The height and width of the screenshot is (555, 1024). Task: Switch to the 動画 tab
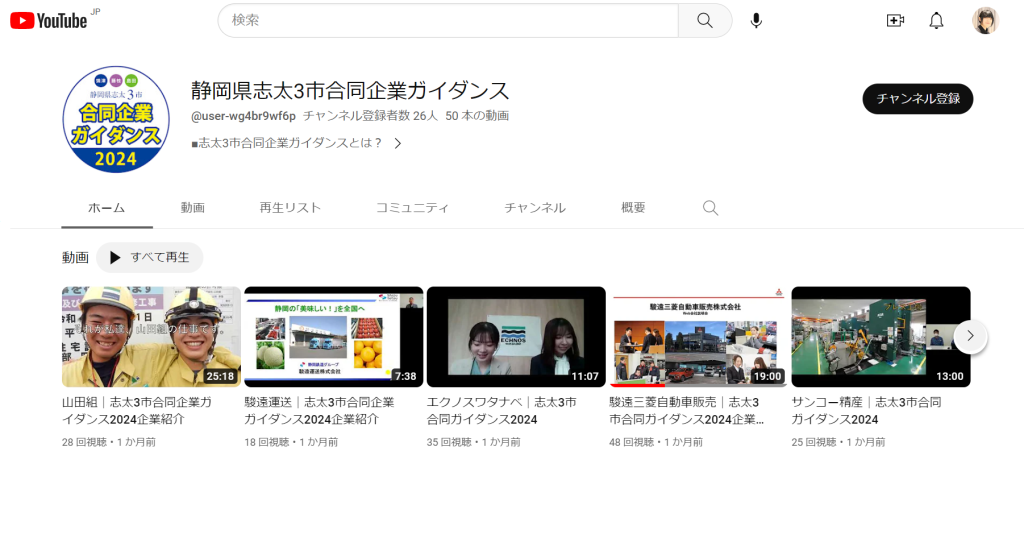click(x=193, y=208)
